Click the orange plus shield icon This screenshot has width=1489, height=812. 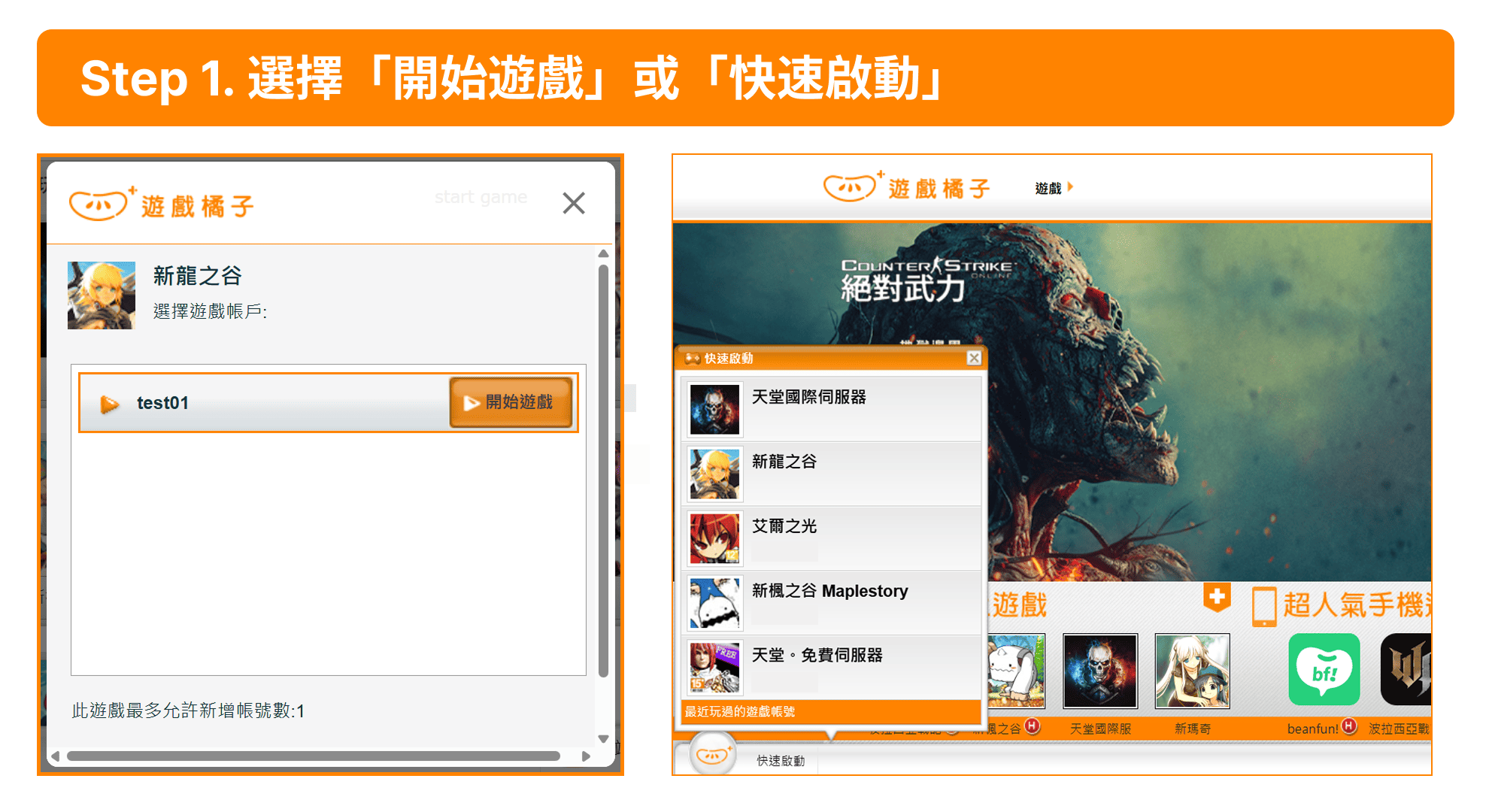tap(1216, 598)
